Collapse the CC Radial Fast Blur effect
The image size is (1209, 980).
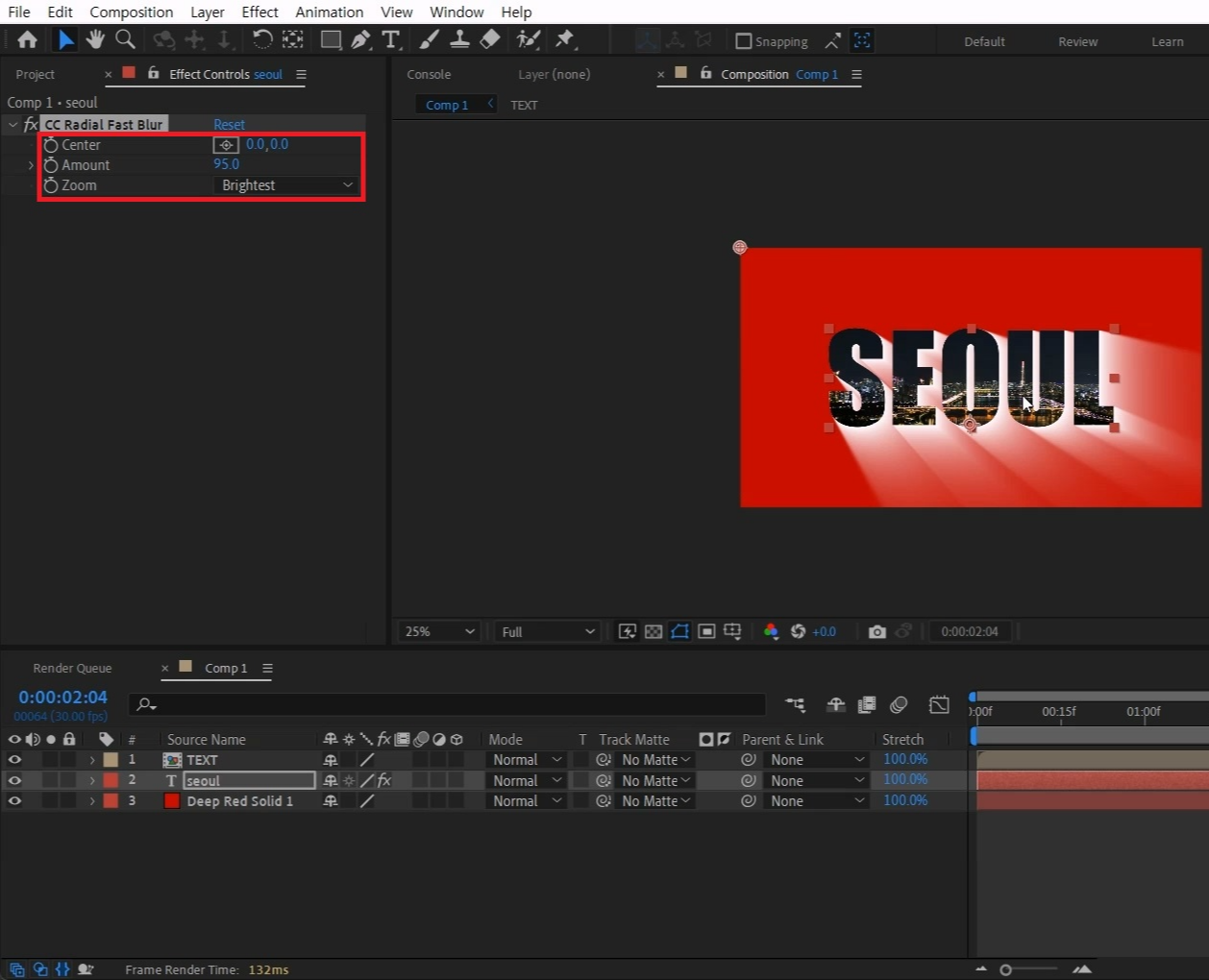tap(12, 125)
